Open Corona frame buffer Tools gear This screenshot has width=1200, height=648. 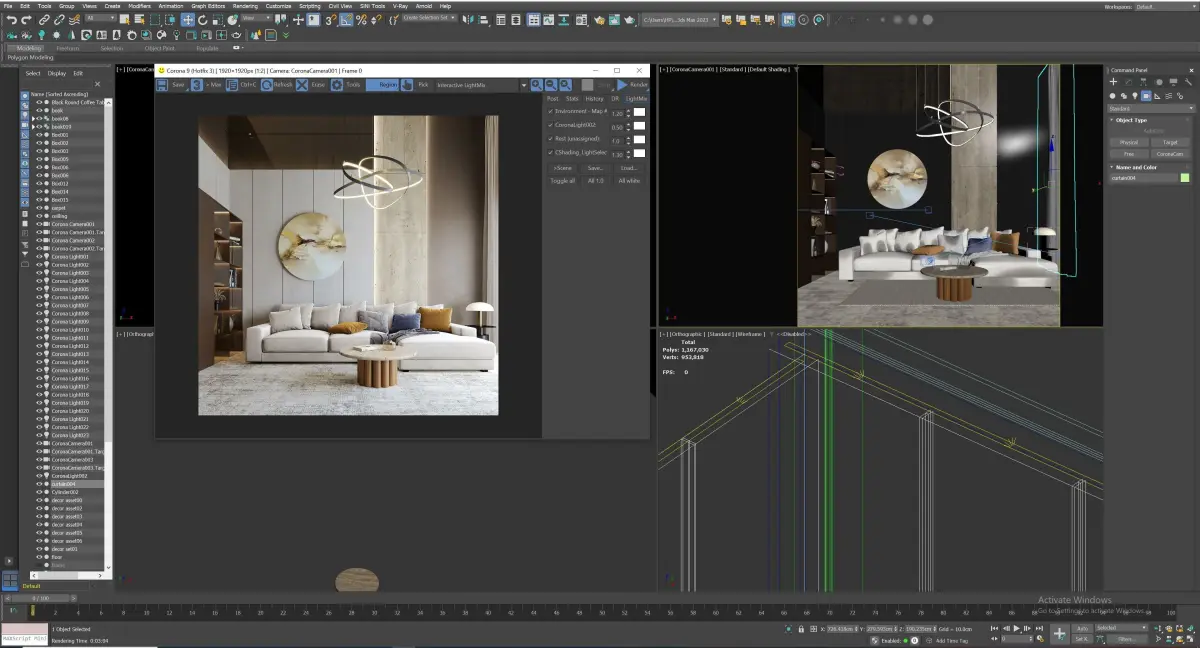[336, 85]
